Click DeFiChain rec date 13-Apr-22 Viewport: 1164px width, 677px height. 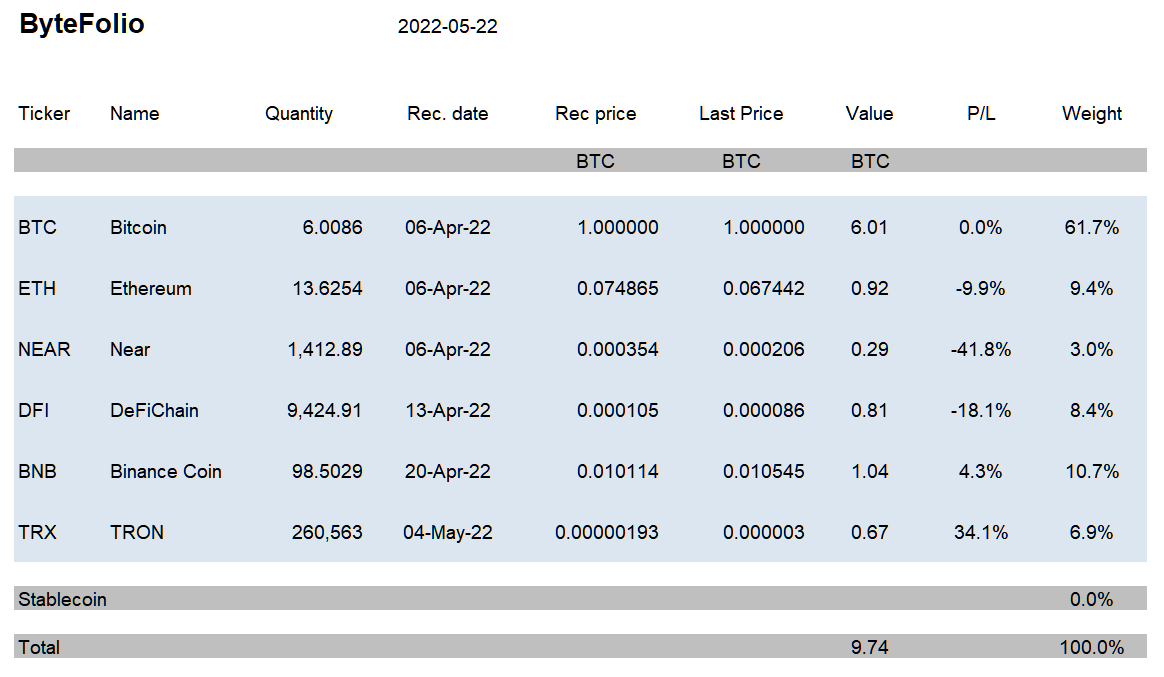pyautogui.click(x=448, y=411)
